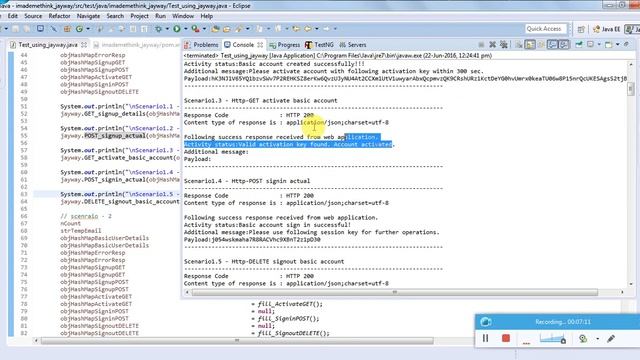Switch to the imademethink_jayway/pom.xml editor tab
Viewport: 640px width, 360px height.
point(136,45)
